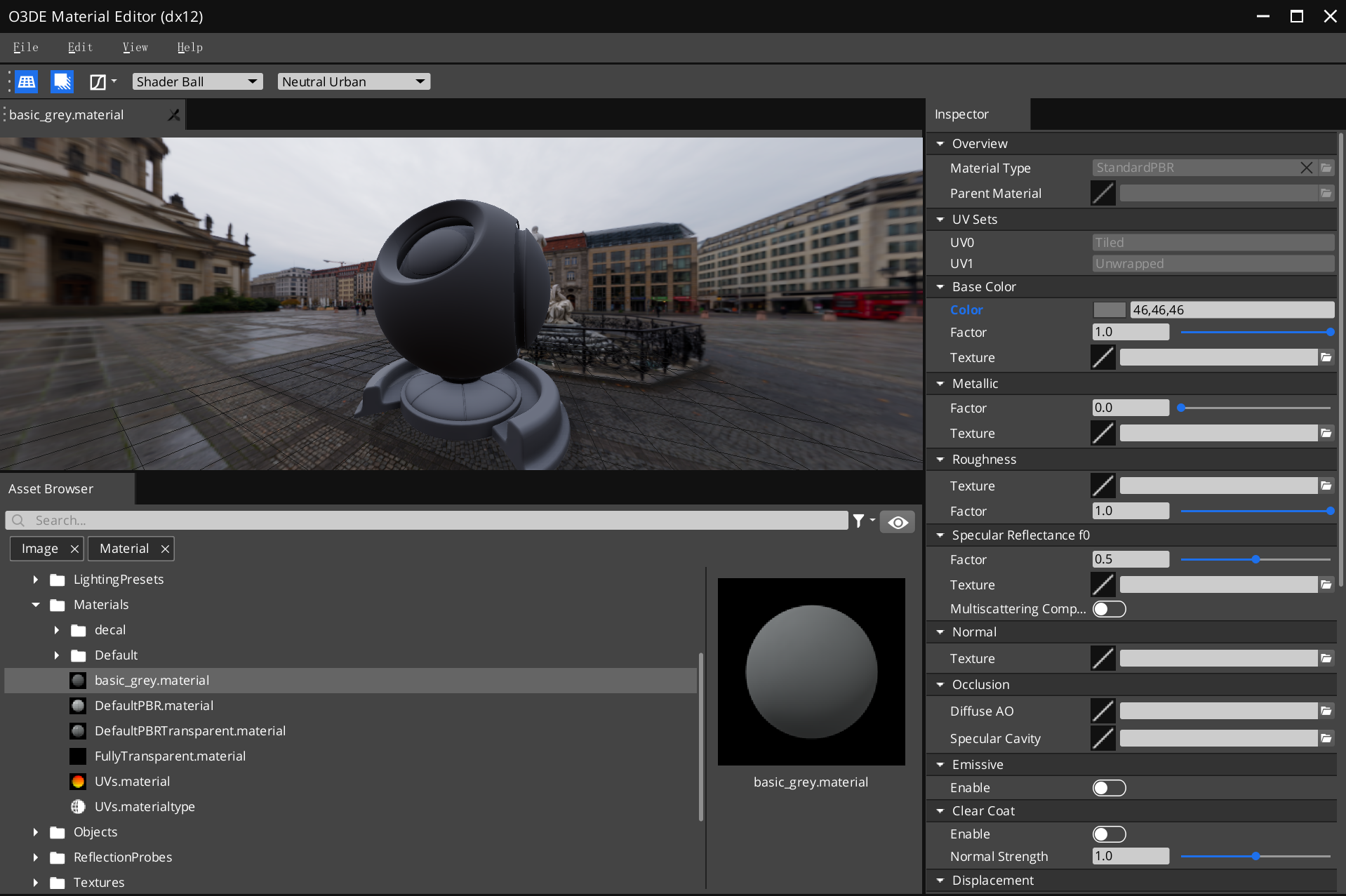This screenshot has width=1346, height=896.
Task: Open the Neutral Urban lighting dropdown
Action: click(x=354, y=82)
